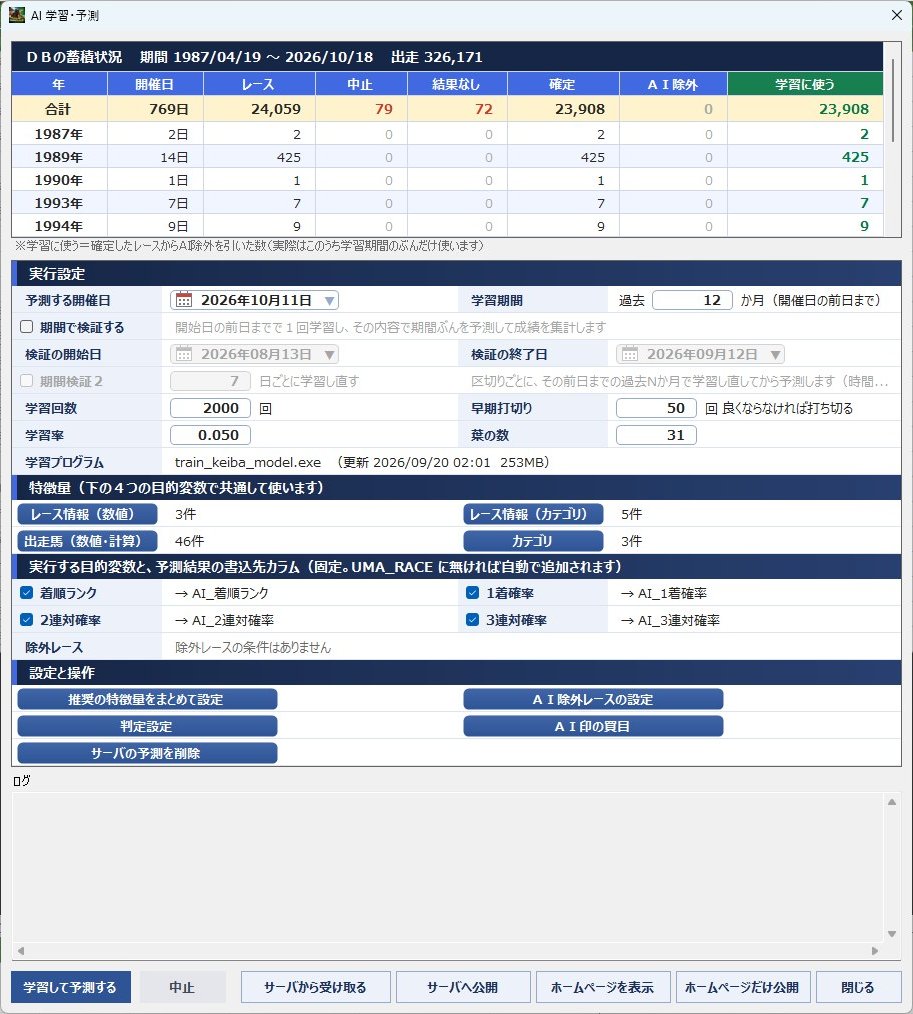913x1014 pixels.
Task: Select the 1993年 table row
Action: pos(447,203)
